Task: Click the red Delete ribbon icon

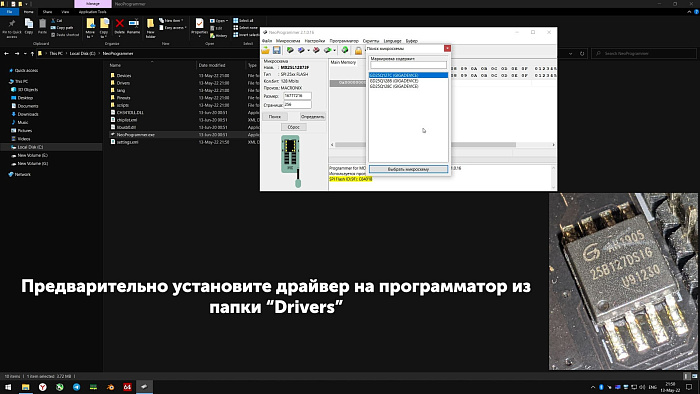Action: tap(120, 26)
